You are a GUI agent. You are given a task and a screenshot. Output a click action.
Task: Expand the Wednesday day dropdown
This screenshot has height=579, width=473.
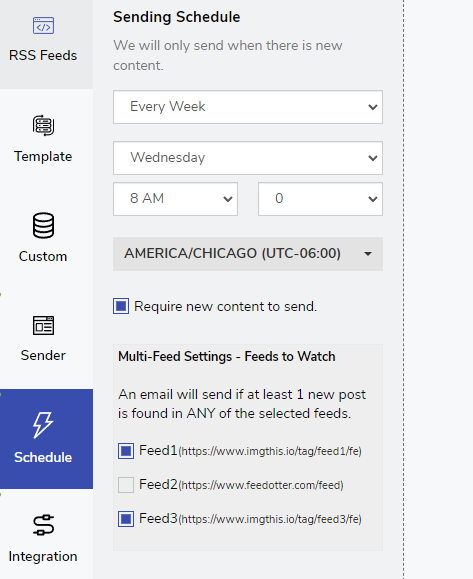coord(248,158)
